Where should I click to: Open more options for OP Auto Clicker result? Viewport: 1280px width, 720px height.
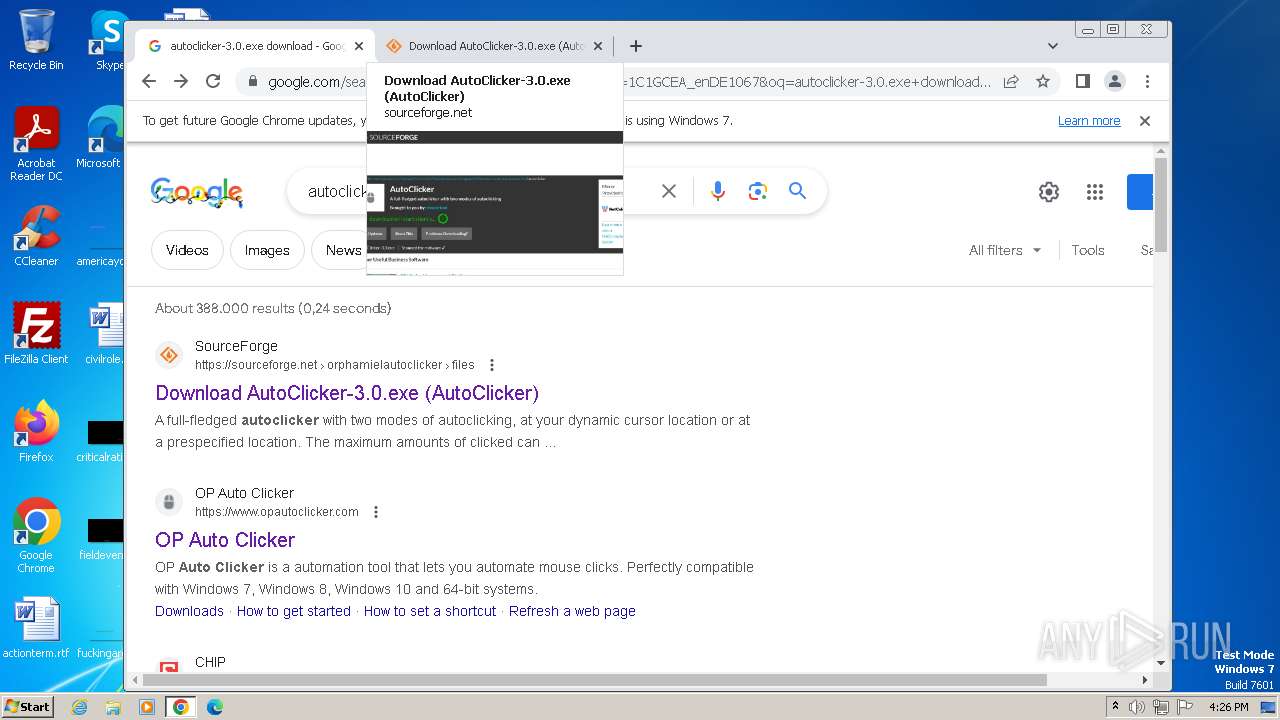376,512
